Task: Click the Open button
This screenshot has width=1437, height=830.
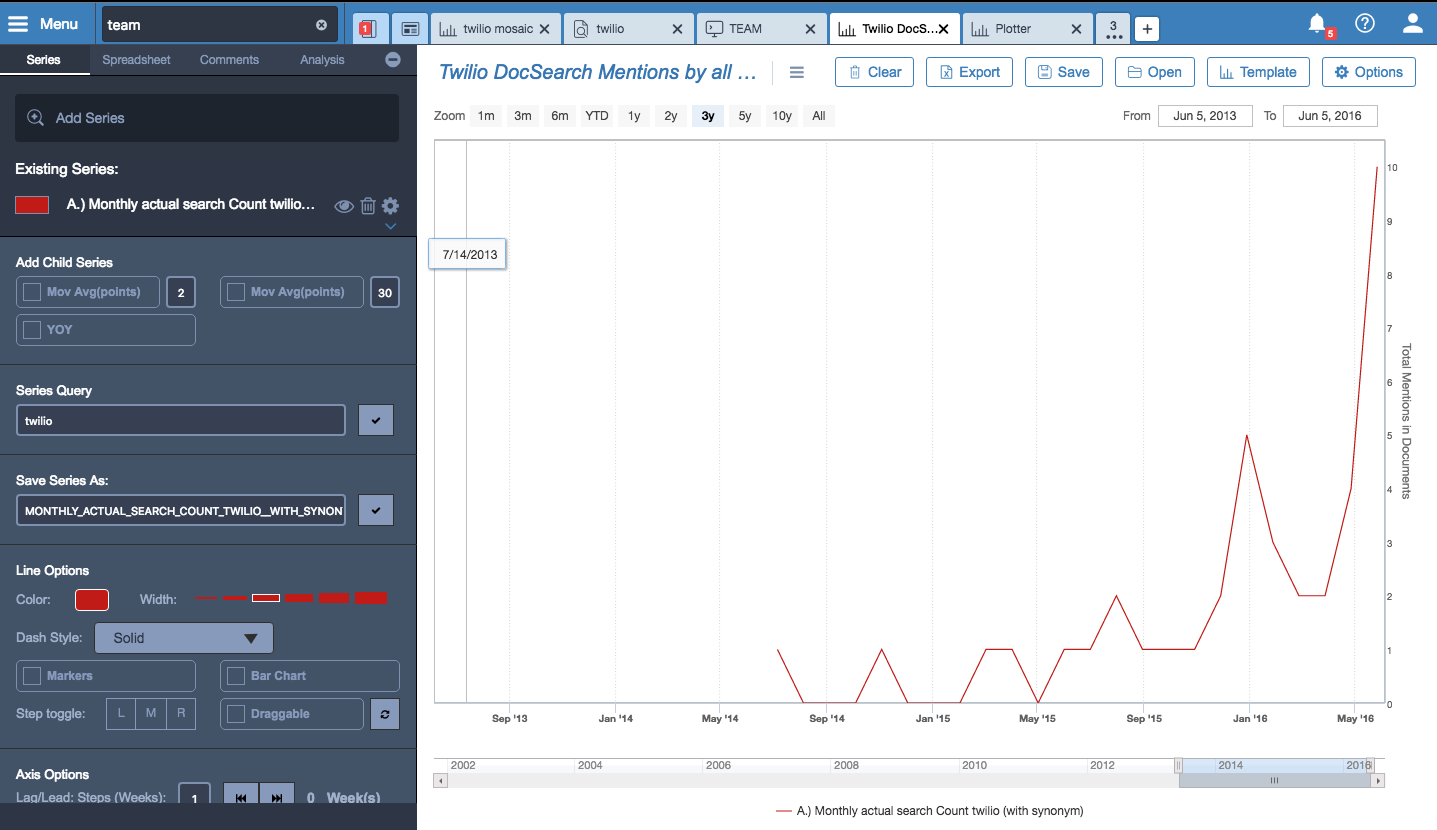Action: pyautogui.click(x=1155, y=72)
